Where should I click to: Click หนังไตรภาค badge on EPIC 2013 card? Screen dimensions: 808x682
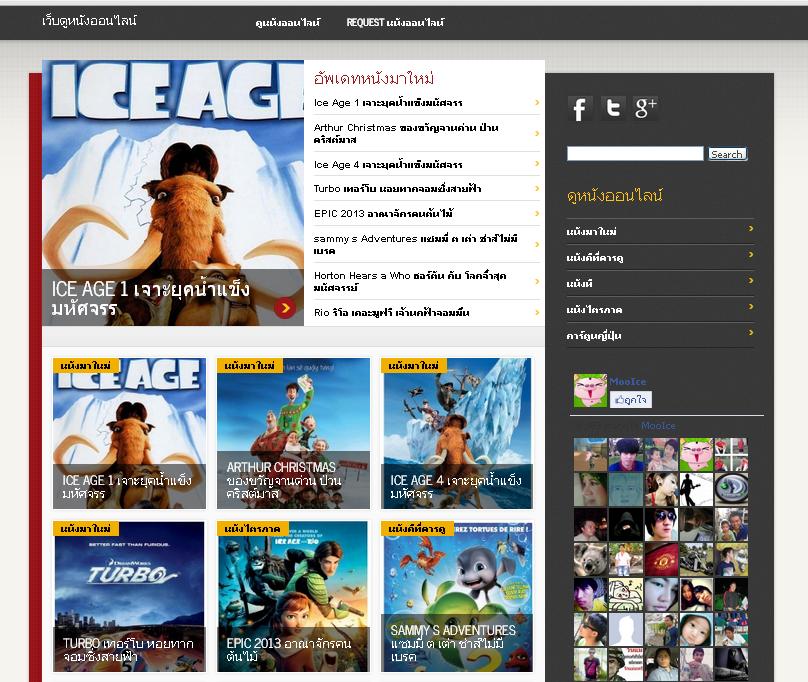coord(252,529)
